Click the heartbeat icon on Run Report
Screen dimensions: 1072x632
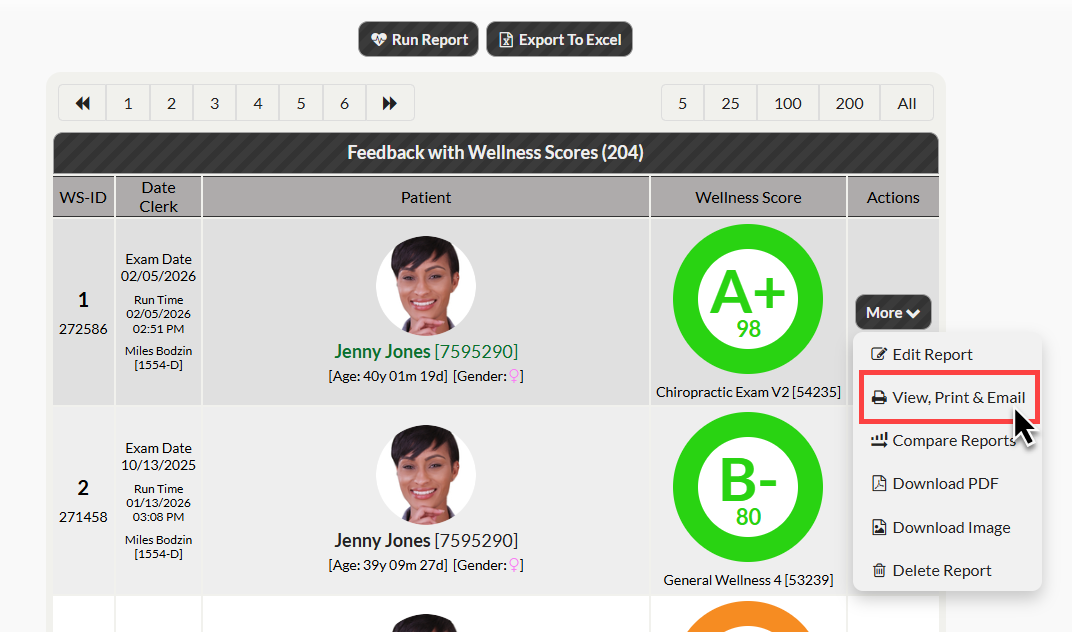coord(379,40)
